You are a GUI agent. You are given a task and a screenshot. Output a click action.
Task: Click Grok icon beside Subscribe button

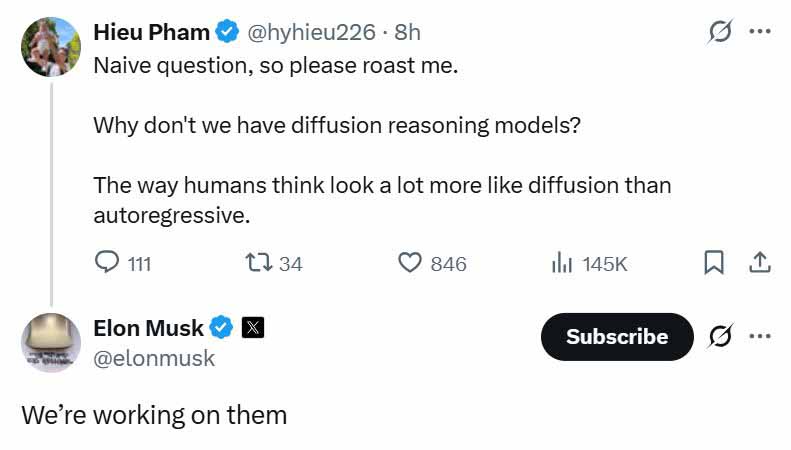[719, 336]
